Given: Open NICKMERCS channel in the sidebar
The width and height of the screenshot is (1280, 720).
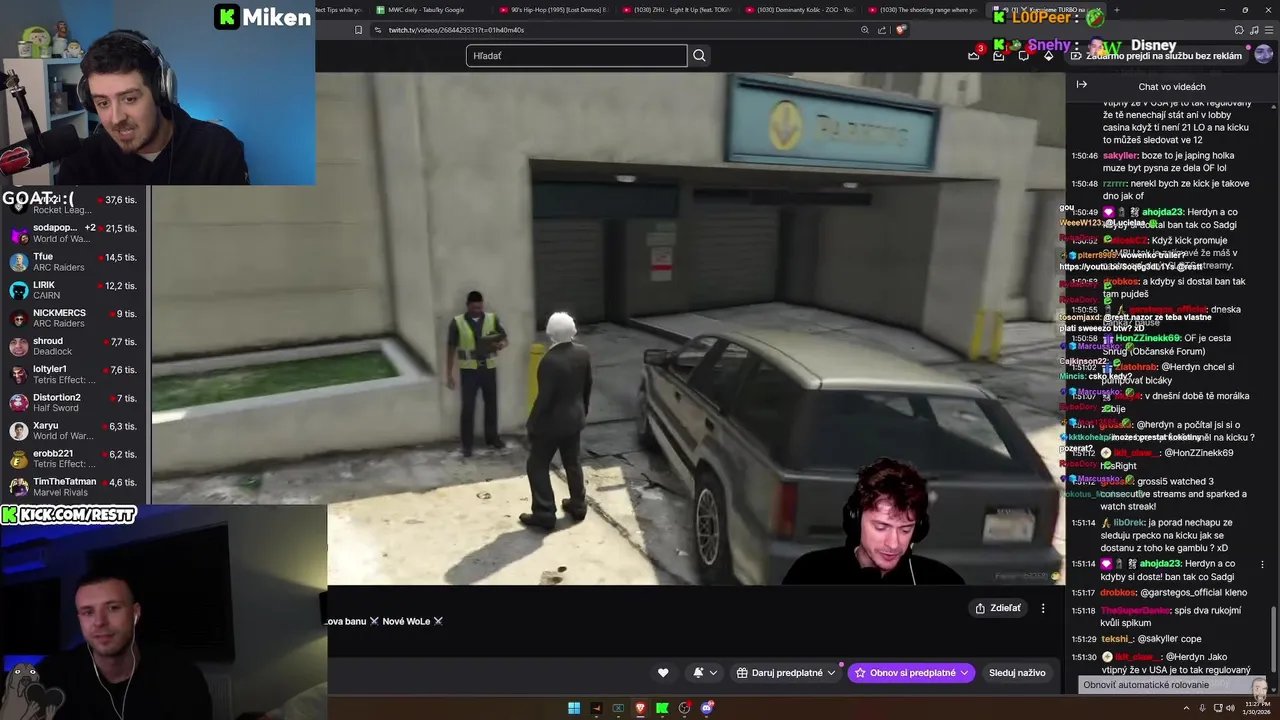Looking at the screenshot, I should (x=75, y=318).
